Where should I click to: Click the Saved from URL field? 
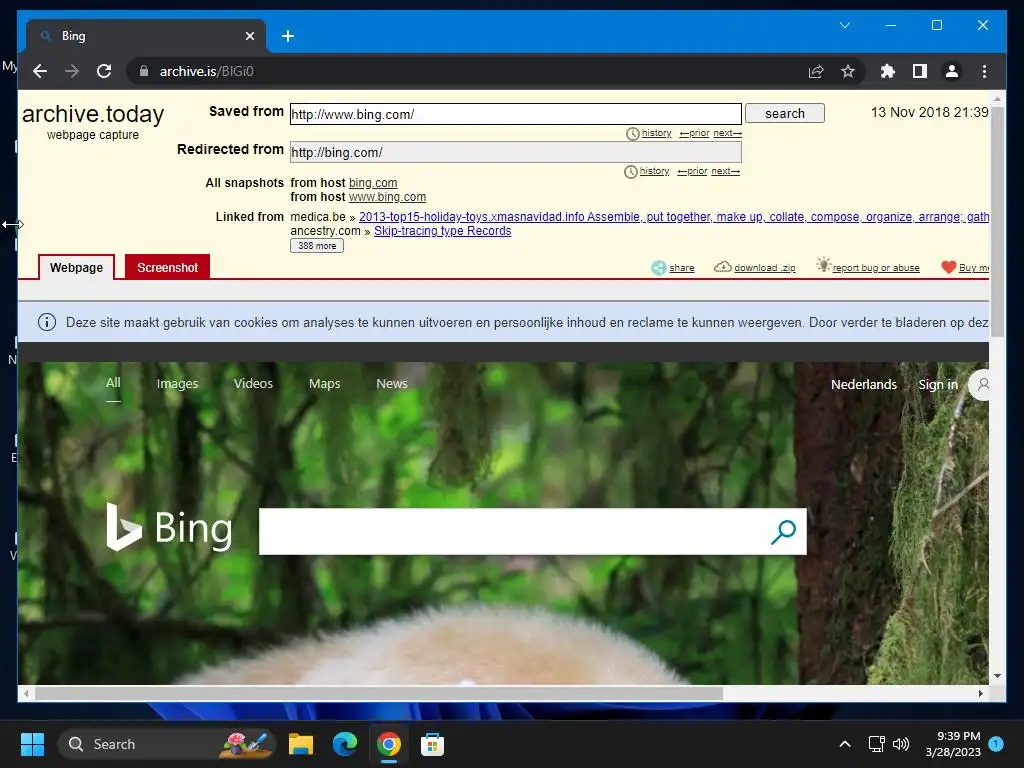pyautogui.click(x=516, y=114)
